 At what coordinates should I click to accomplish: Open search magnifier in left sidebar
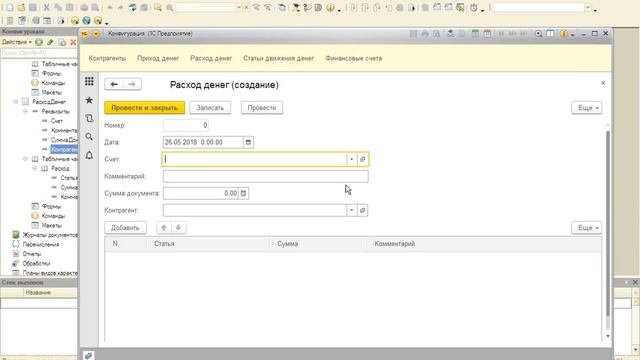89,137
